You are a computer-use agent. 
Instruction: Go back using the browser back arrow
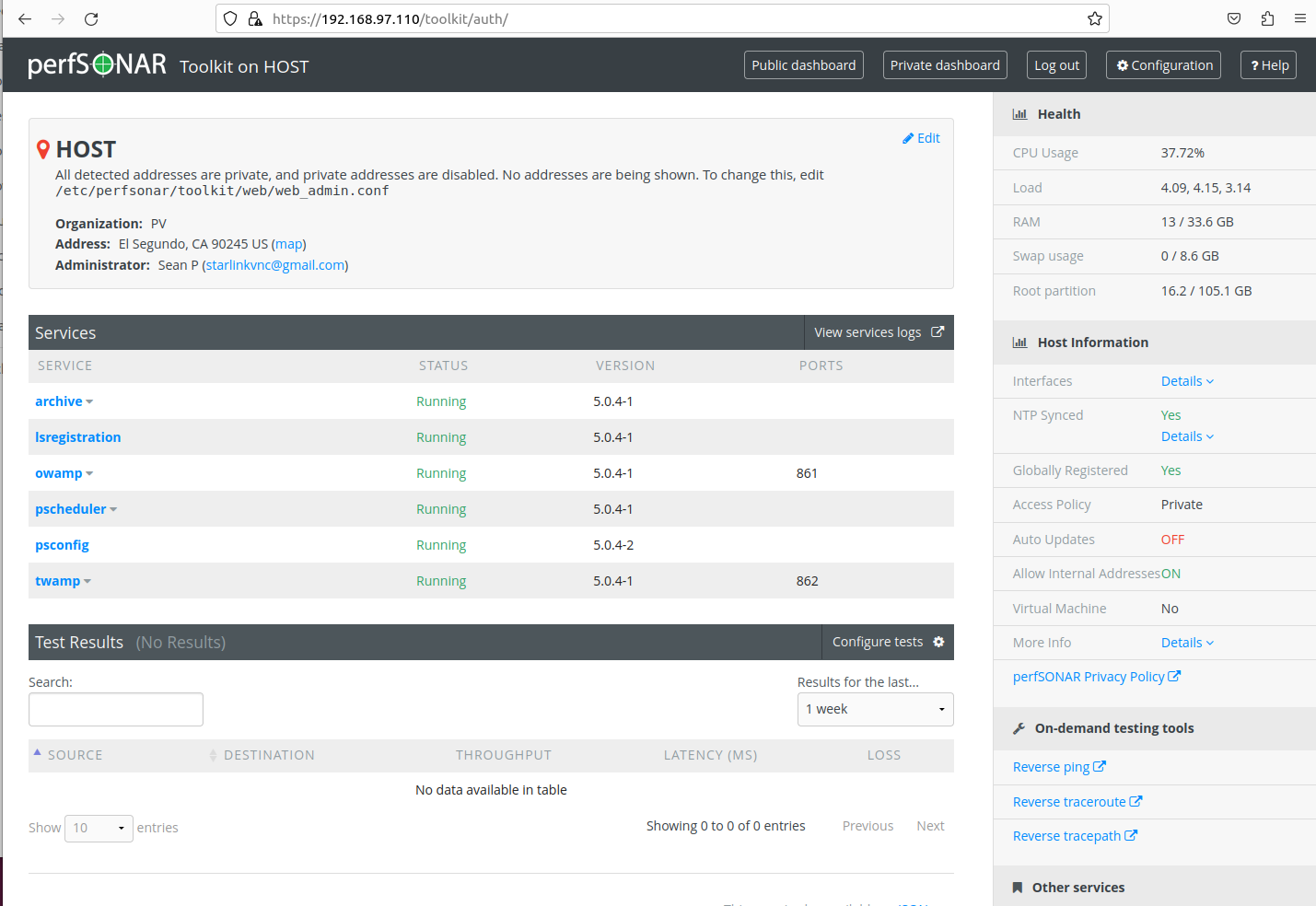tap(25, 18)
